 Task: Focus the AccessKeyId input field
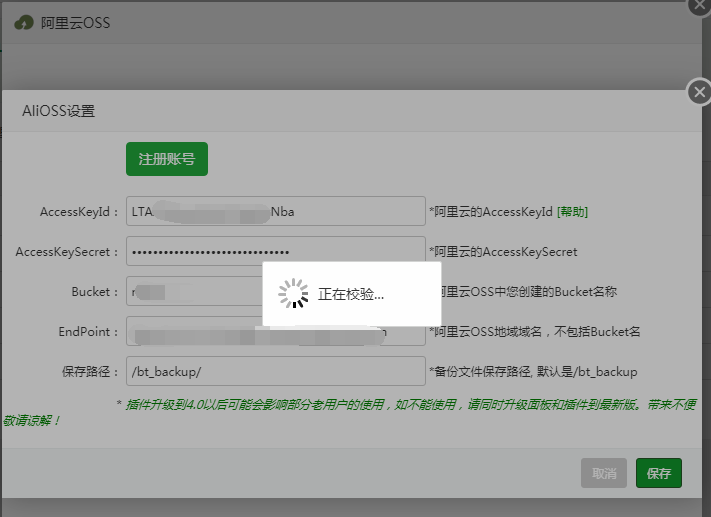point(276,211)
